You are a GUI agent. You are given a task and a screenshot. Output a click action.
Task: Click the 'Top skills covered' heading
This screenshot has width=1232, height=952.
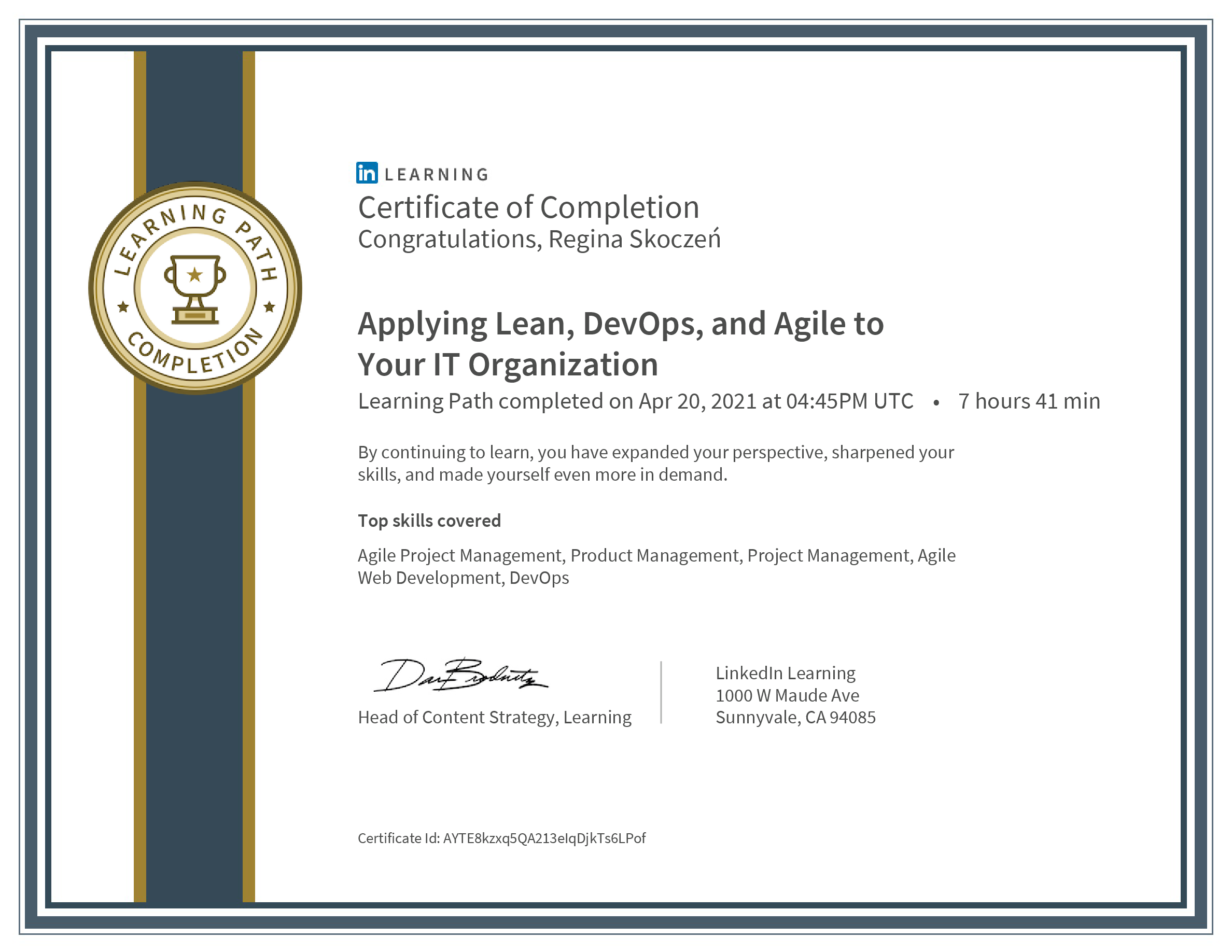pyautogui.click(x=429, y=521)
